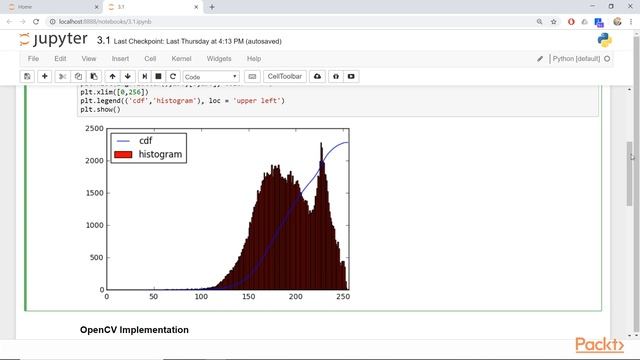Open the File menu
Screen dimensions: 640x360
pos(33,59)
